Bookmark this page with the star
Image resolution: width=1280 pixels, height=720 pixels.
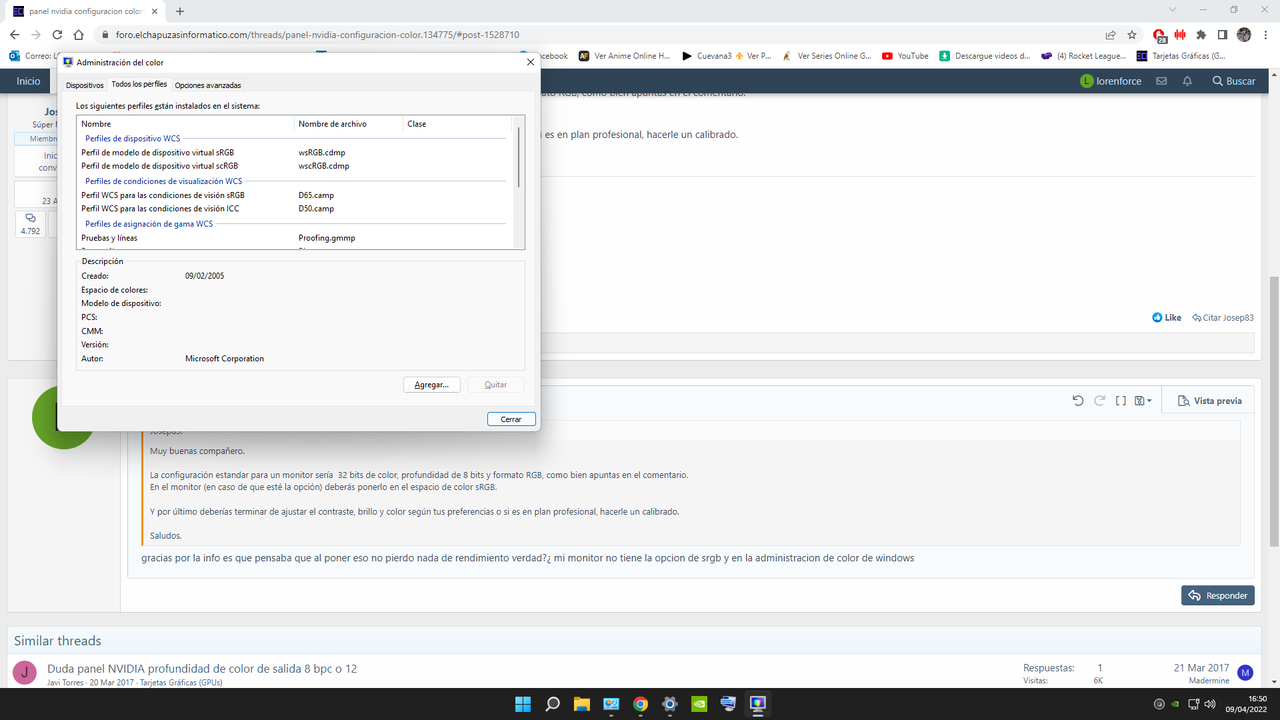[x=1132, y=34]
